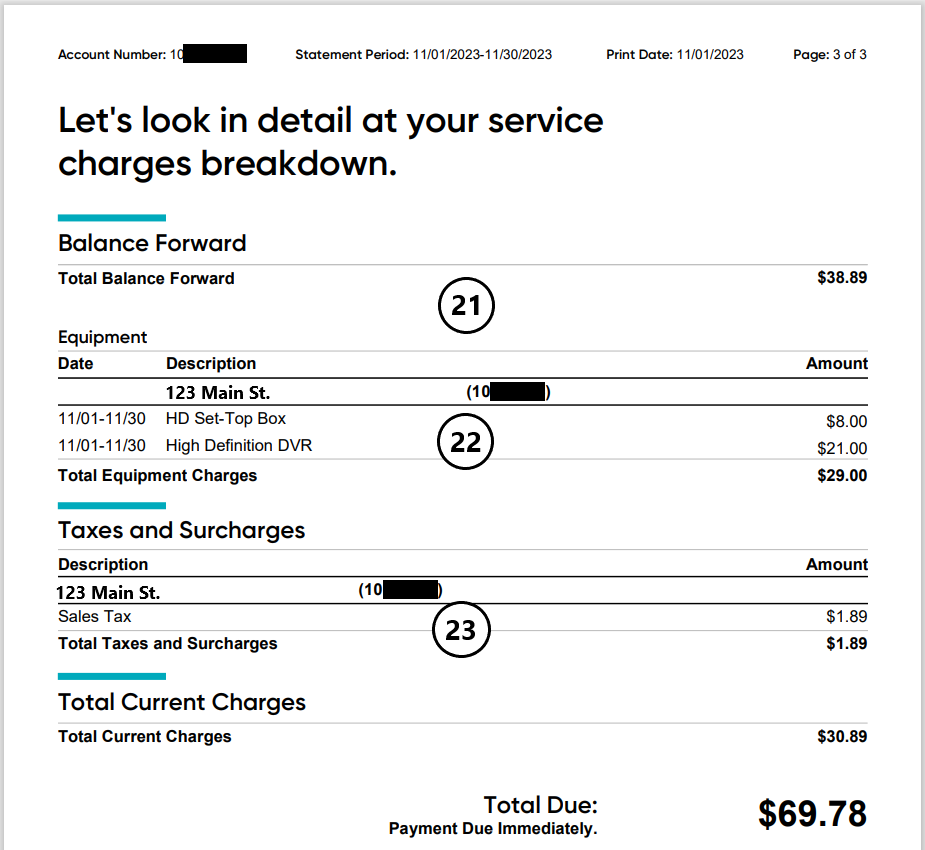
Task: Click the service charges breakdown main heading
Action: [x=330, y=141]
